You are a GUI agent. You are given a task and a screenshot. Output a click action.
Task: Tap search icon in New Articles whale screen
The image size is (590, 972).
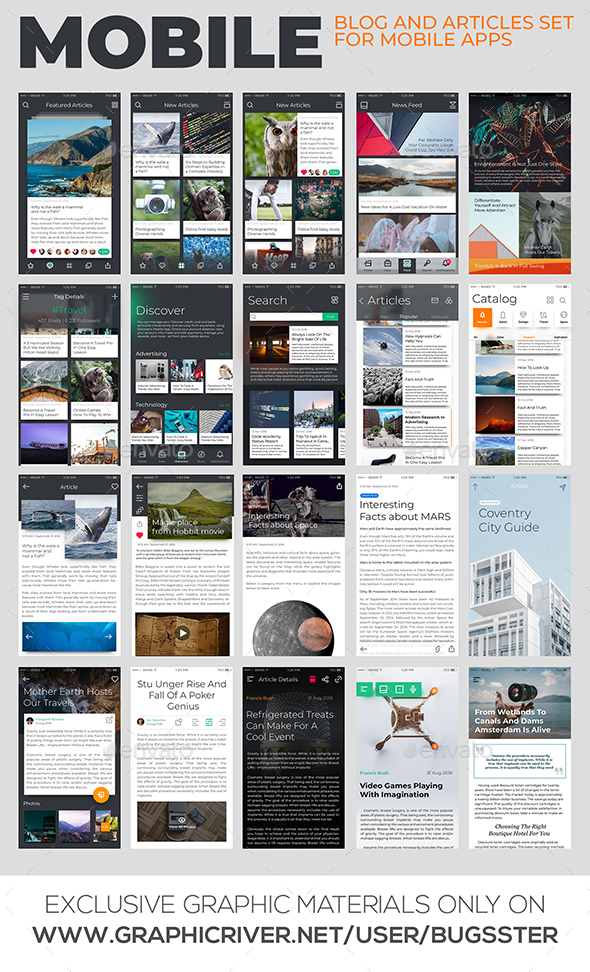138,105
